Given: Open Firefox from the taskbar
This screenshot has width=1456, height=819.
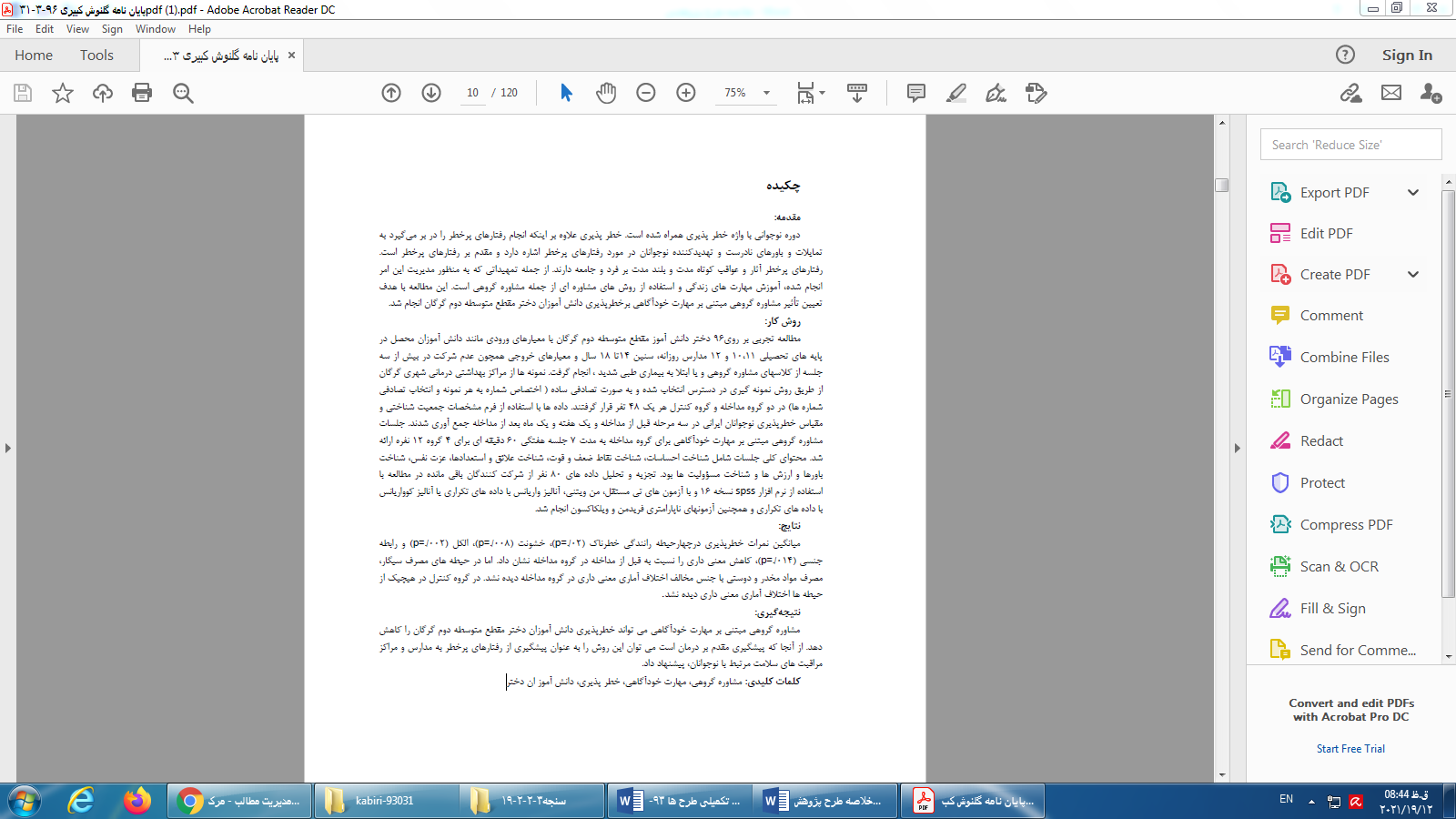Looking at the screenshot, I should (x=137, y=801).
